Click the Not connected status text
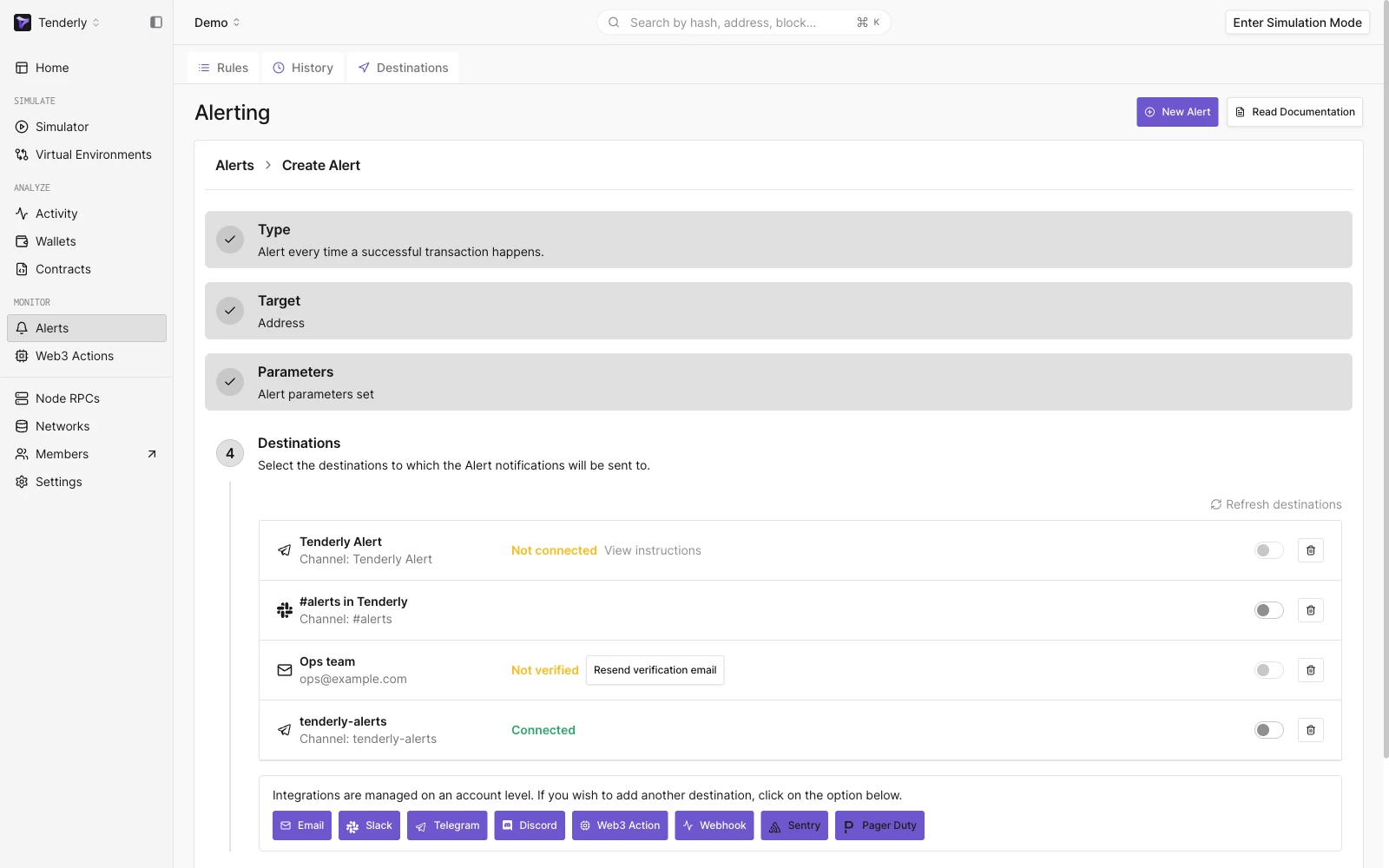 click(554, 550)
